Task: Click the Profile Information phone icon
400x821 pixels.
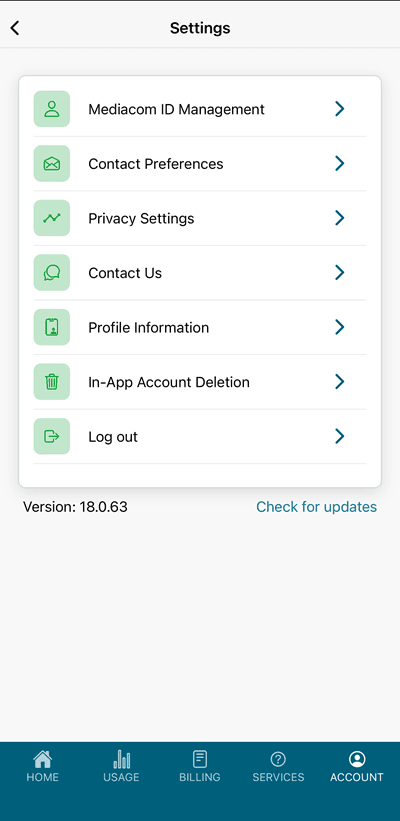Action: point(52,327)
